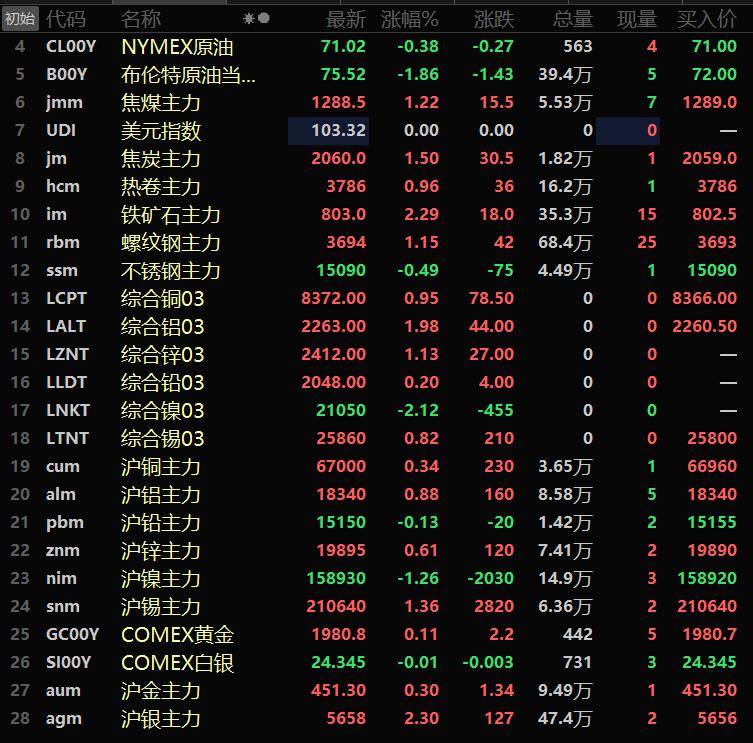The width and height of the screenshot is (753, 743).
Task: Select the 沪锡主力 row
Action: coord(376,607)
